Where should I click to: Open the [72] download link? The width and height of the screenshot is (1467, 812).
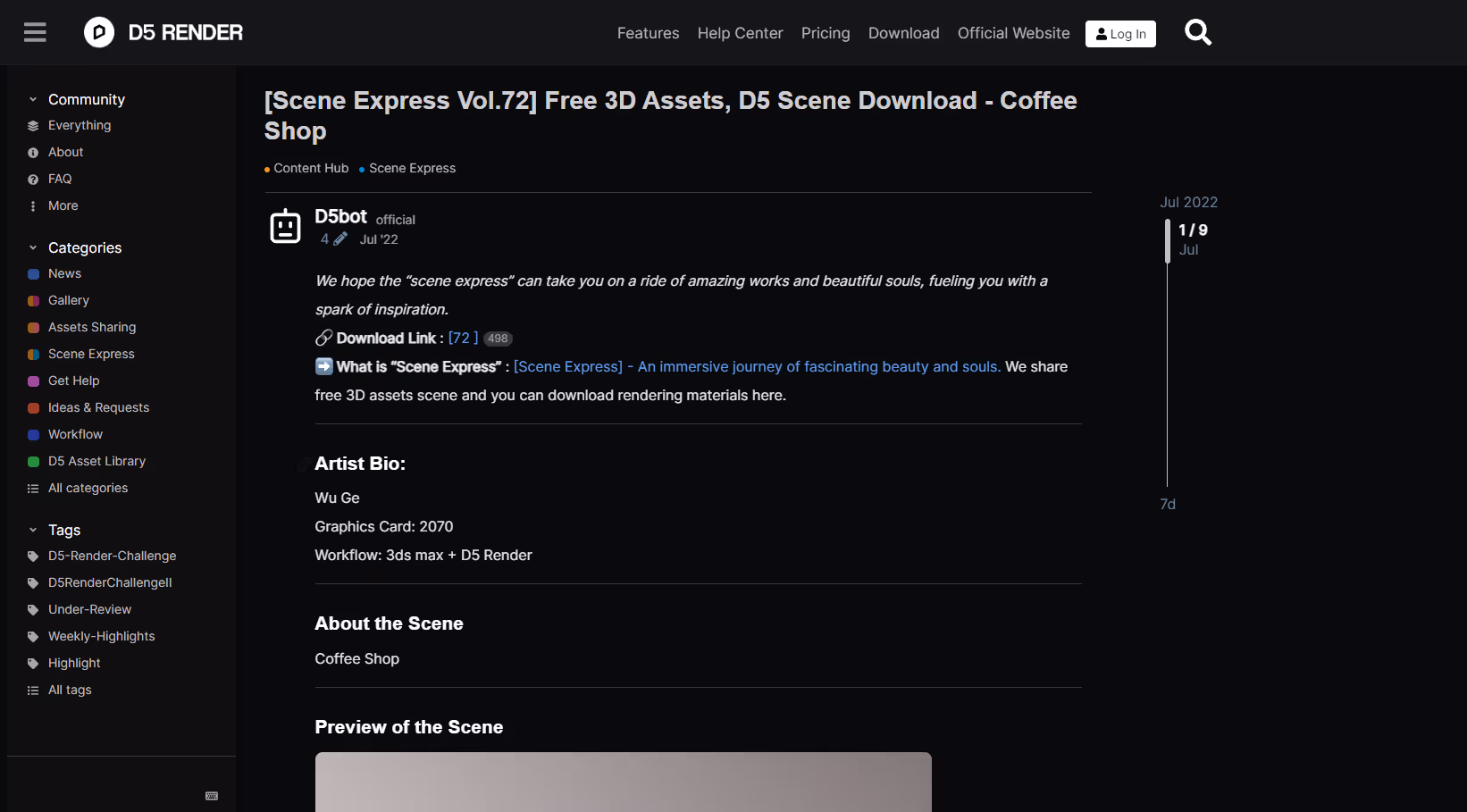463,338
